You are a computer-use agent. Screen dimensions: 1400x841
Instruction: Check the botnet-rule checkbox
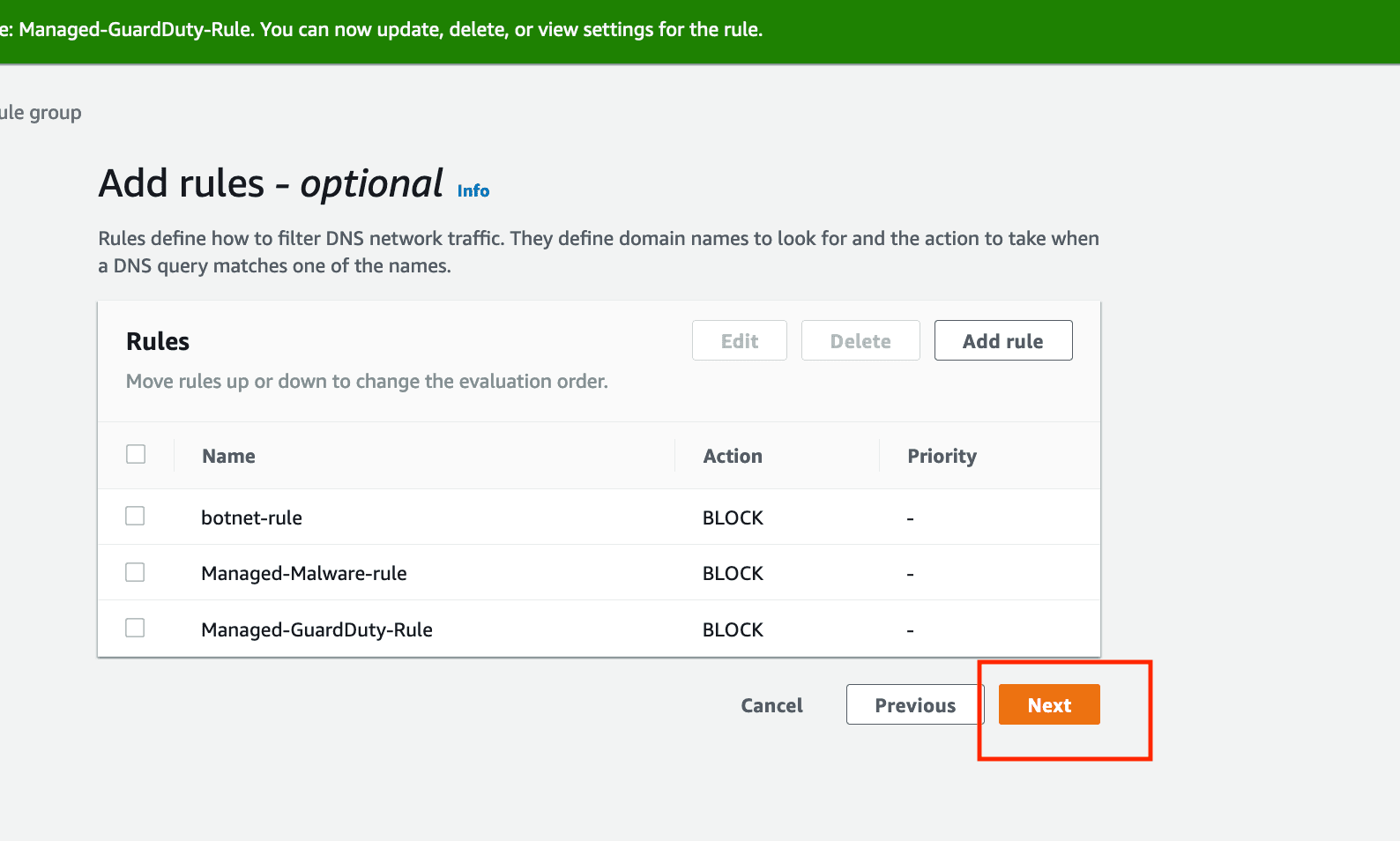135,516
